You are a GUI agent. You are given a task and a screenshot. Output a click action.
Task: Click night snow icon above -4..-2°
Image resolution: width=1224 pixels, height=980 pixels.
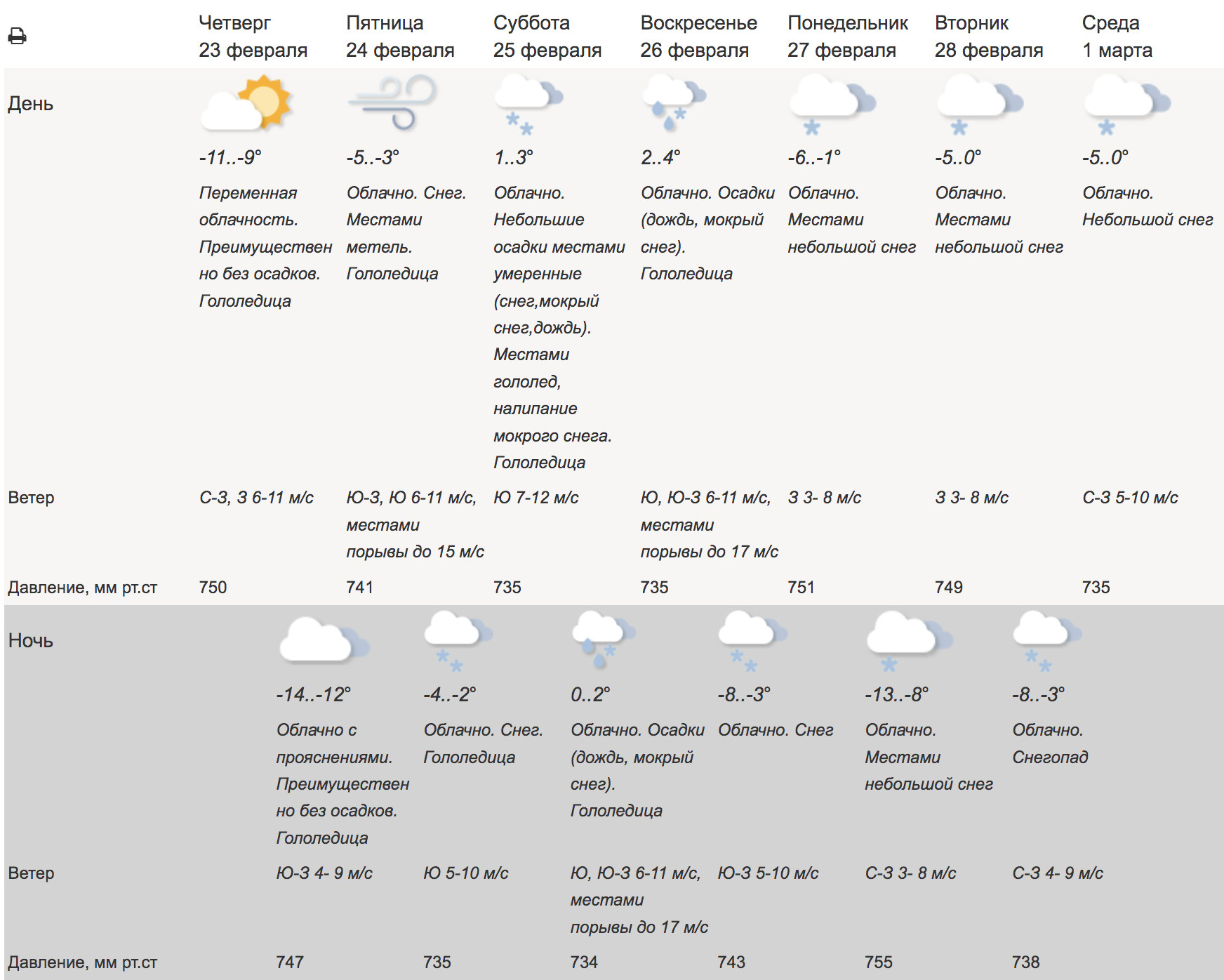458,641
